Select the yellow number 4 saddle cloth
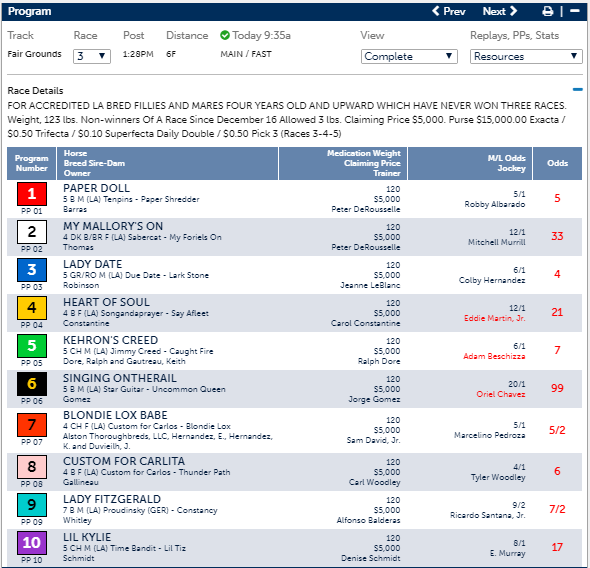The width and height of the screenshot is (590, 568). click(32, 308)
